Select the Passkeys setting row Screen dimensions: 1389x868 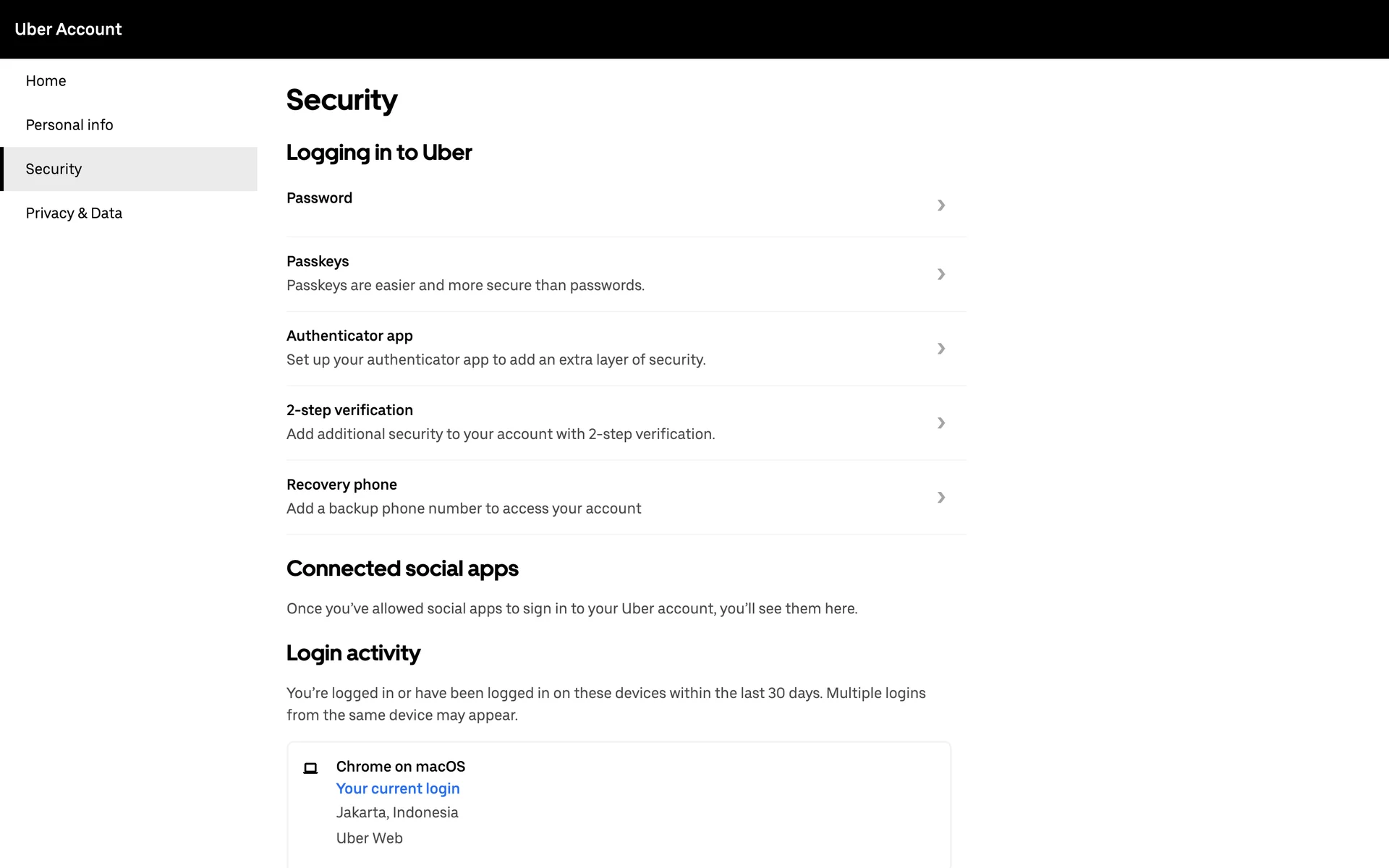click(x=318, y=261)
